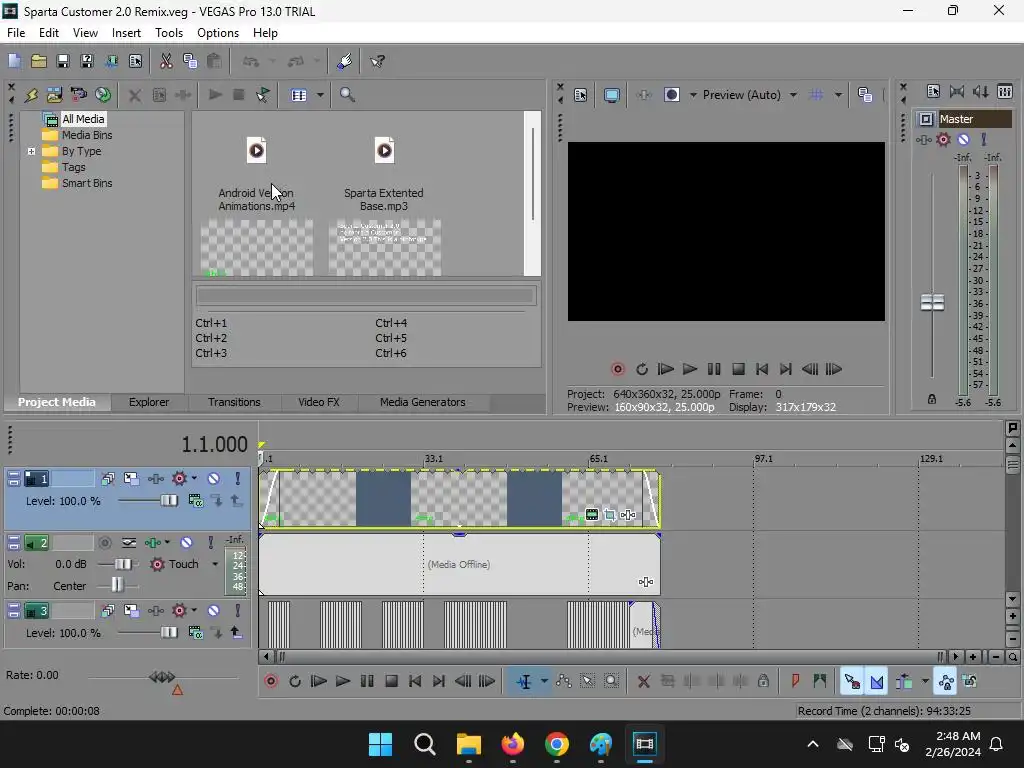Click the Delete X icon in timeline toolbar
This screenshot has height=768, width=1024.
643,681
